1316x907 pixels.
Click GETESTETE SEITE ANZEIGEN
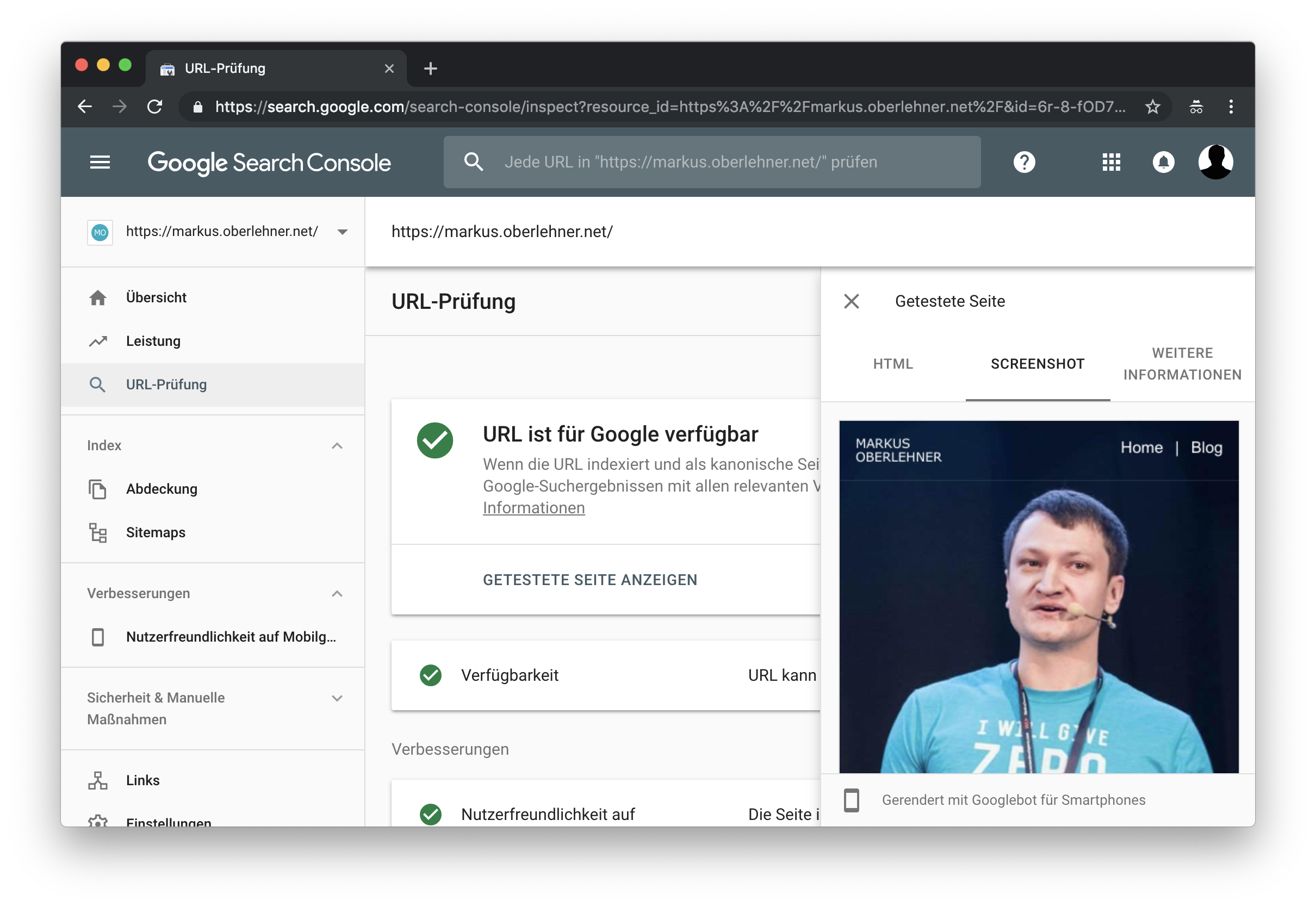click(590, 580)
